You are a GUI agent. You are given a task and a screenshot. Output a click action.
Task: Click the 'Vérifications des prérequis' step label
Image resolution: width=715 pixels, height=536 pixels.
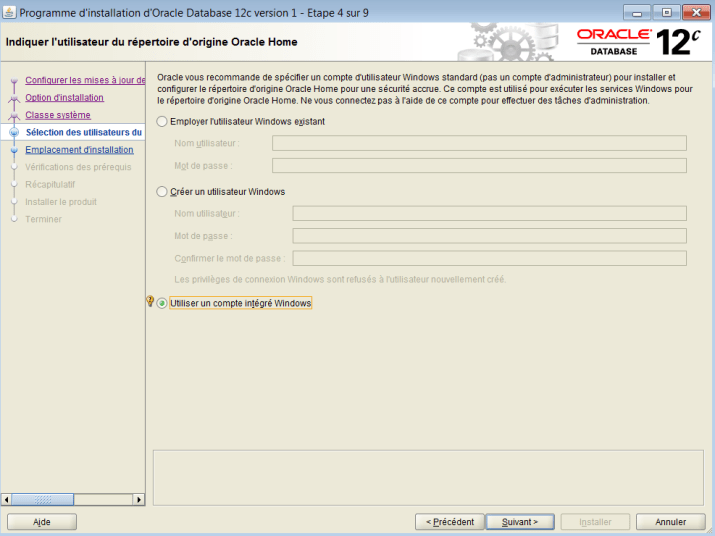[78, 167]
